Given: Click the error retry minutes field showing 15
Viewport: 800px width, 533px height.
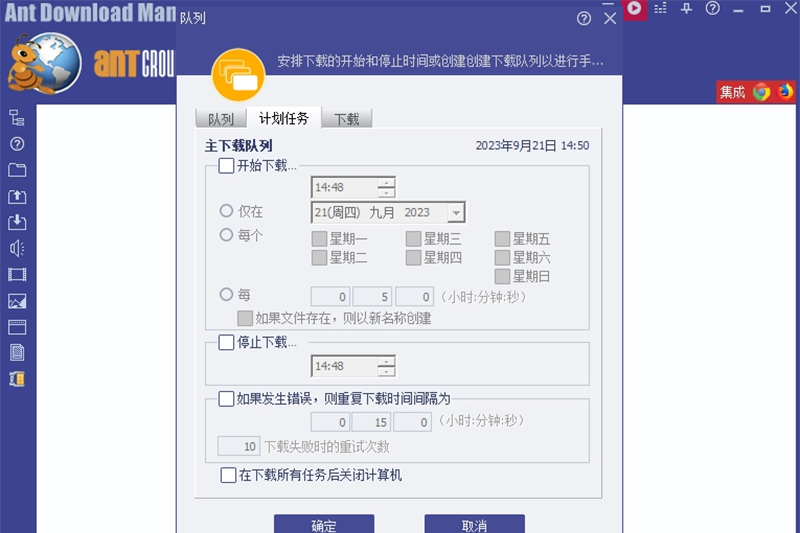Looking at the screenshot, I should pos(371,422).
